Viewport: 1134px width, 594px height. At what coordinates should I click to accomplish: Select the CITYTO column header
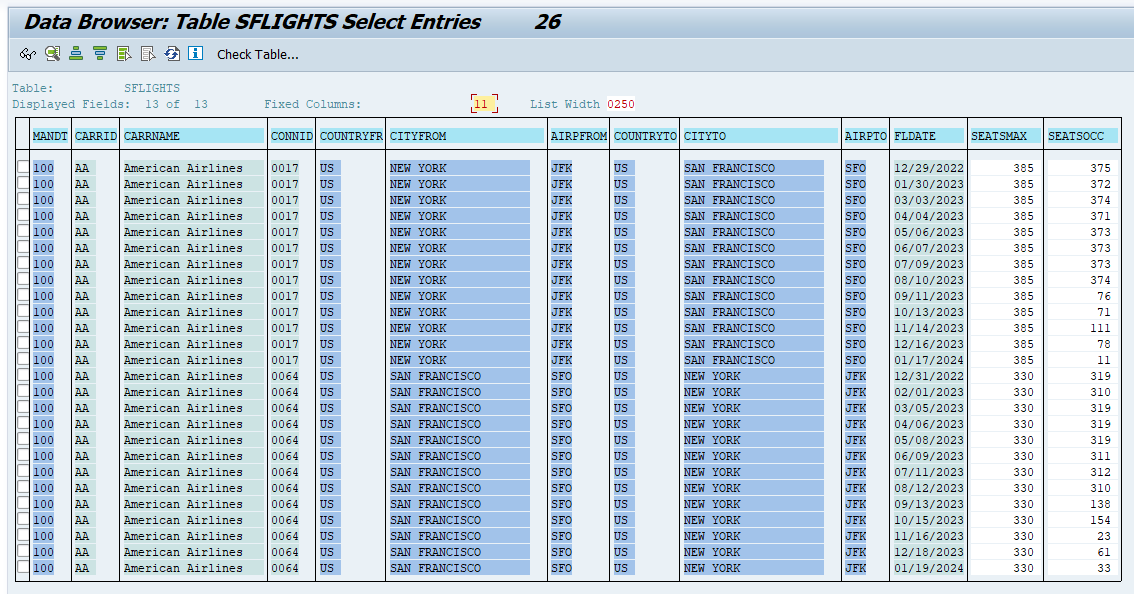coord(760,136)
